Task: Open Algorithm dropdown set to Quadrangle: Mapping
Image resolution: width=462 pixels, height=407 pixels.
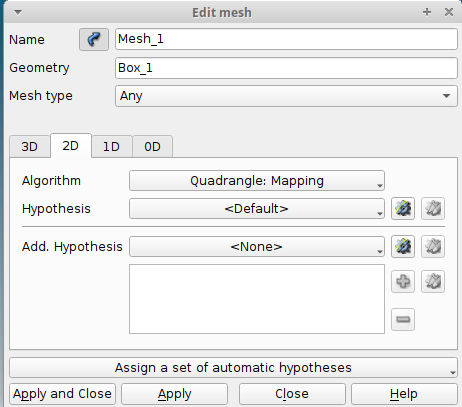Action: pyautogui.click(x=257, y=181)
